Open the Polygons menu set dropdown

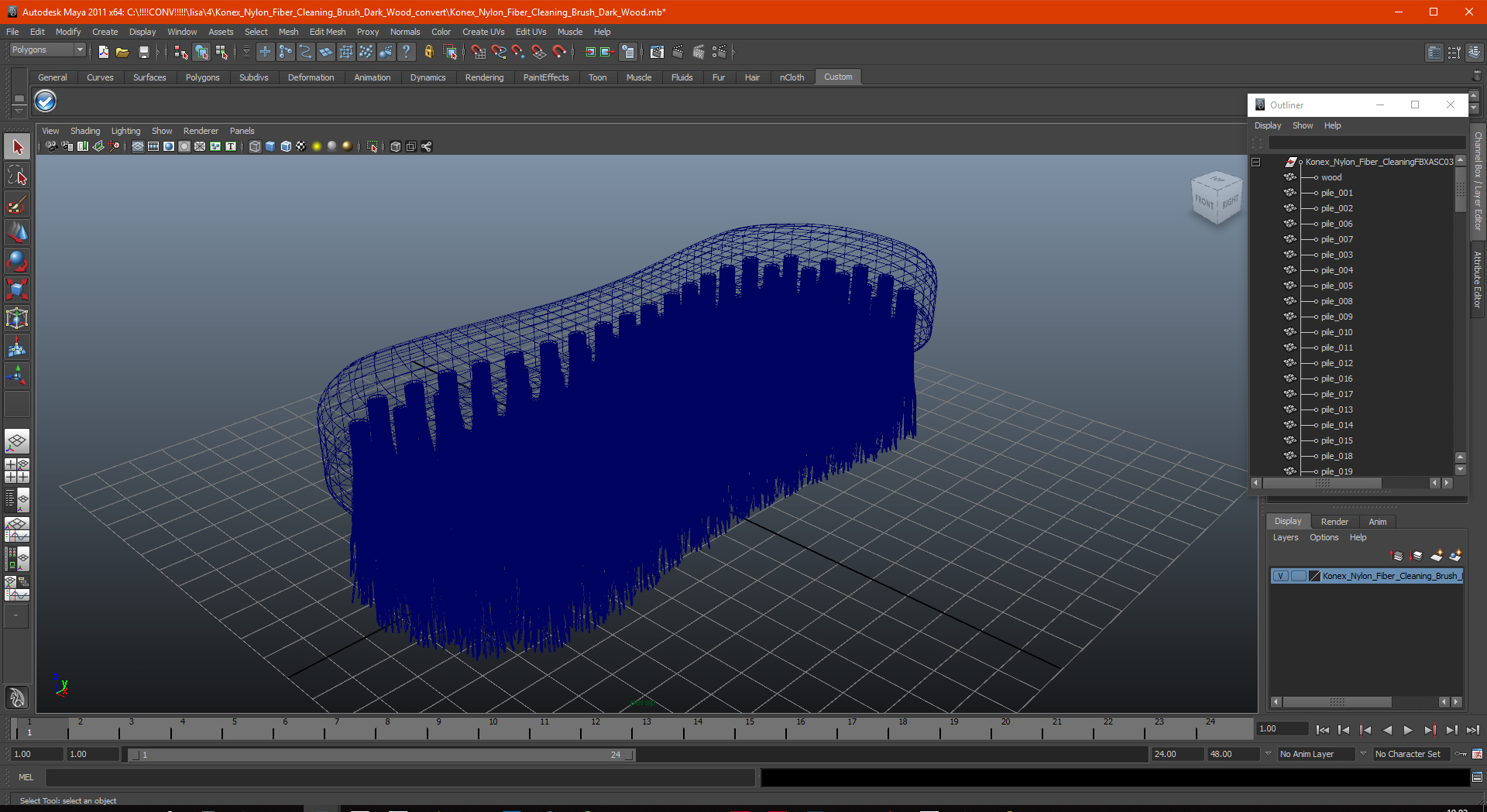(x=79, y=50)
